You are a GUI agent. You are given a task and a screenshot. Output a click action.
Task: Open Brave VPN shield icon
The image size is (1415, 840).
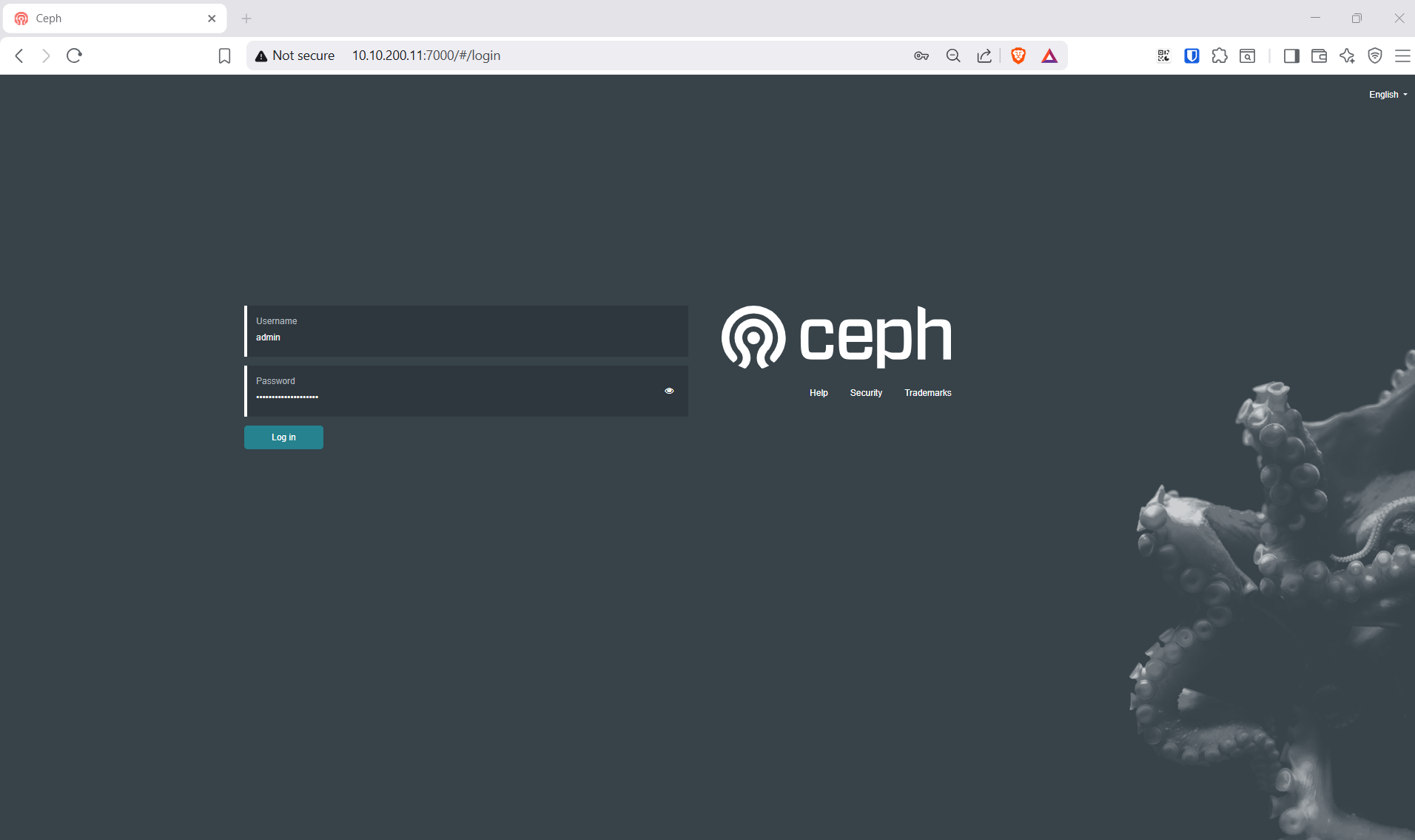click(x=1375, y=56)
